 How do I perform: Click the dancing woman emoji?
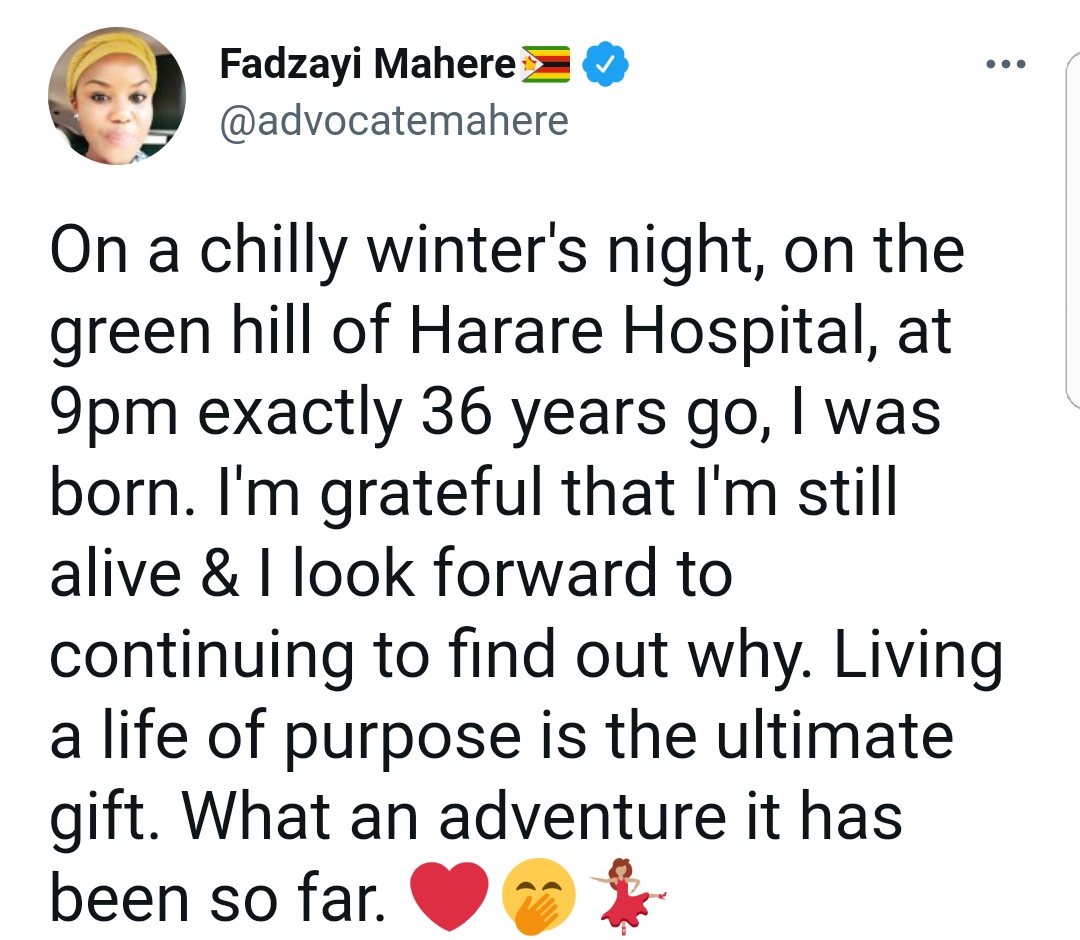tap(626, 895)
